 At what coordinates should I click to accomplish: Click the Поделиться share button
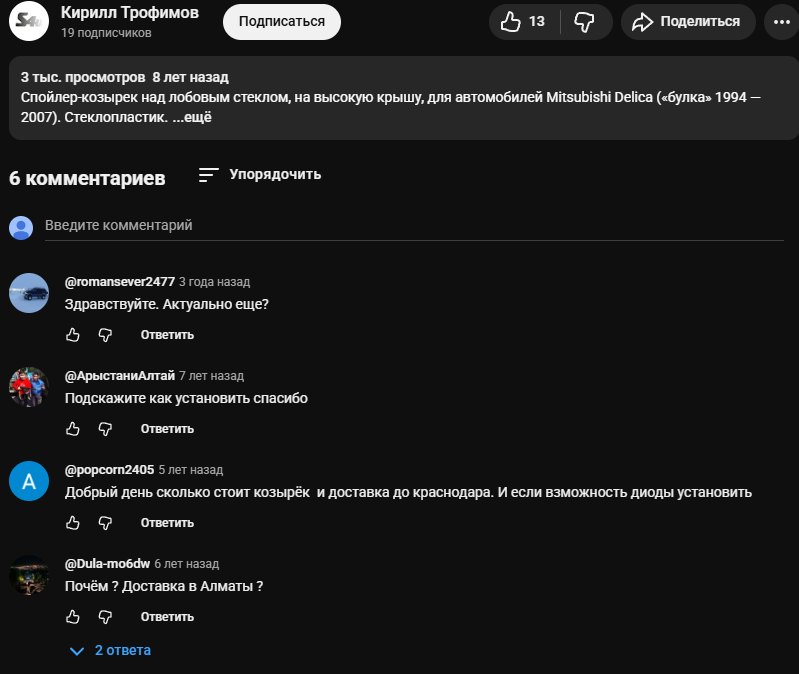[688, 21]
